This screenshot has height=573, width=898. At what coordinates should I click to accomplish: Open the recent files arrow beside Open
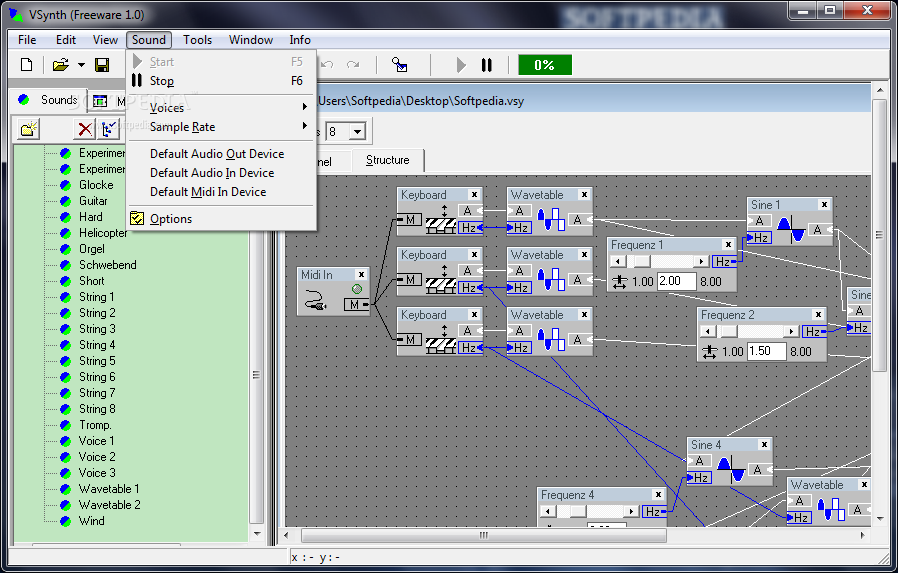(x=81, y=65)
